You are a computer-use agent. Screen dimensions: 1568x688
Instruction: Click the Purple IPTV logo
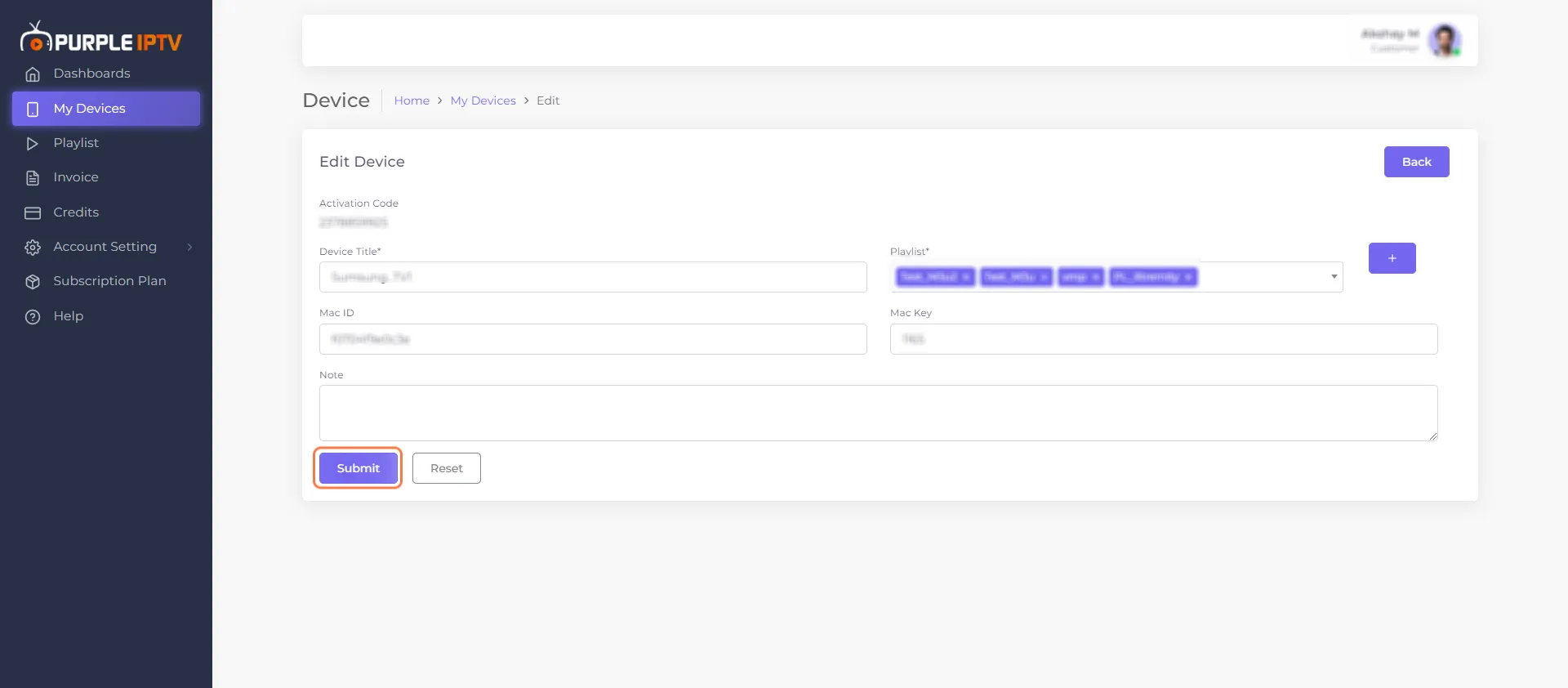click(x=101, y=38)
